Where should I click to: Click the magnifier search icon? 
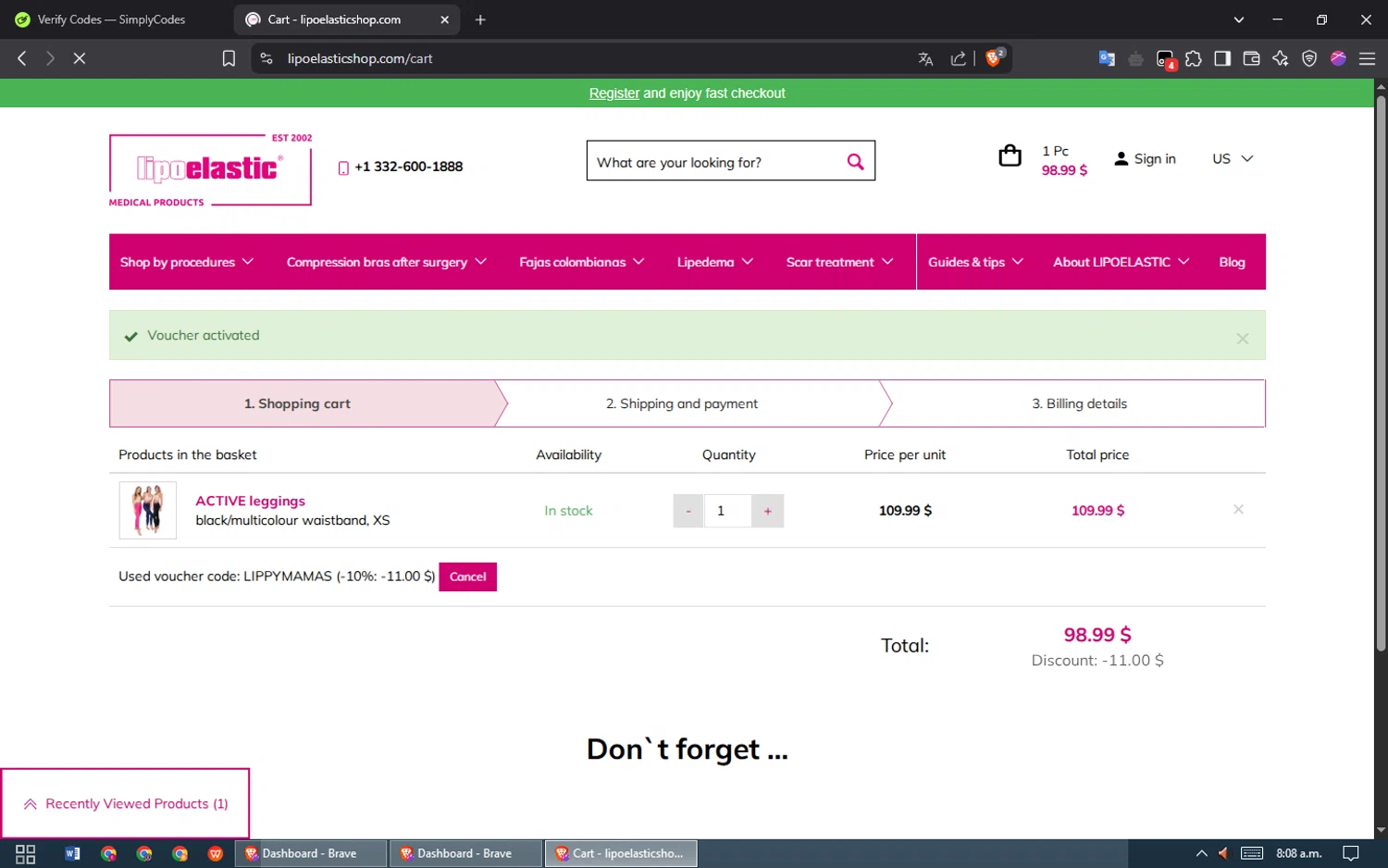coord(856,162)
